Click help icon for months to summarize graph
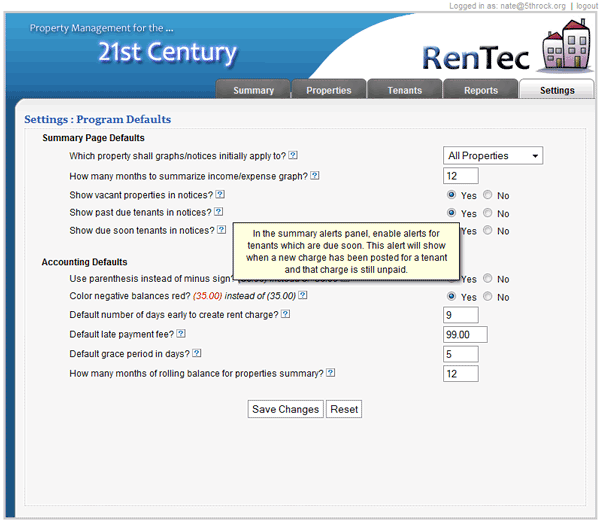600x523 pixels. point(315,175)
